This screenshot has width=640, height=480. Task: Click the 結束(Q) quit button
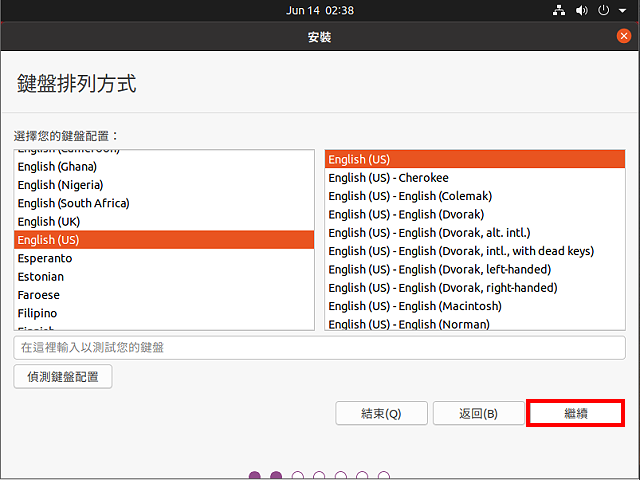pos(380,413)
